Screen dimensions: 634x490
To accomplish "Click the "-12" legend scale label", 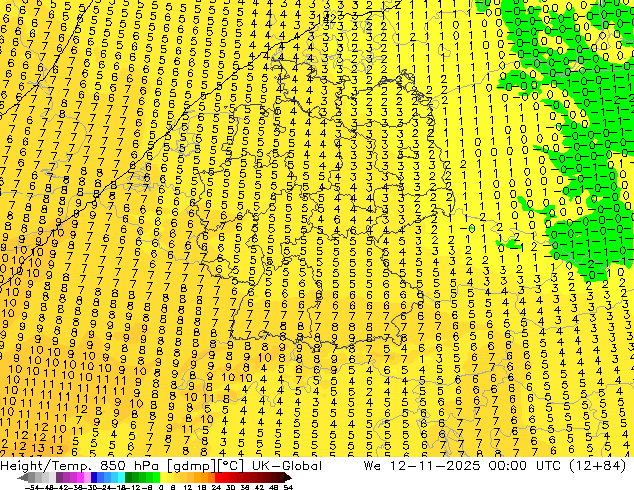I will 133,487.
